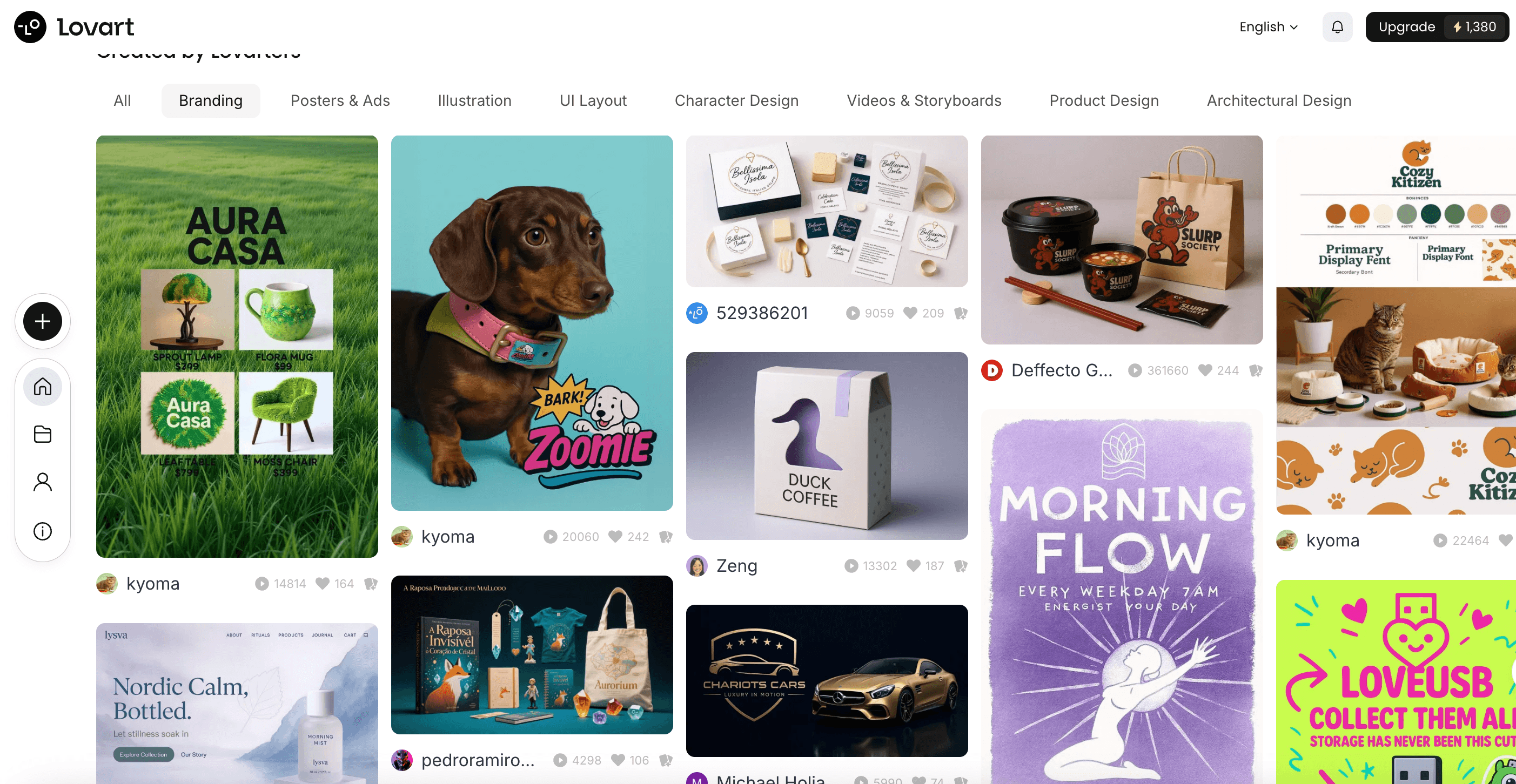Screen dimensions: 1516x784
Task: Open the Home icon in sidebar
Action: pyautogui.click(x=42, y=387)
